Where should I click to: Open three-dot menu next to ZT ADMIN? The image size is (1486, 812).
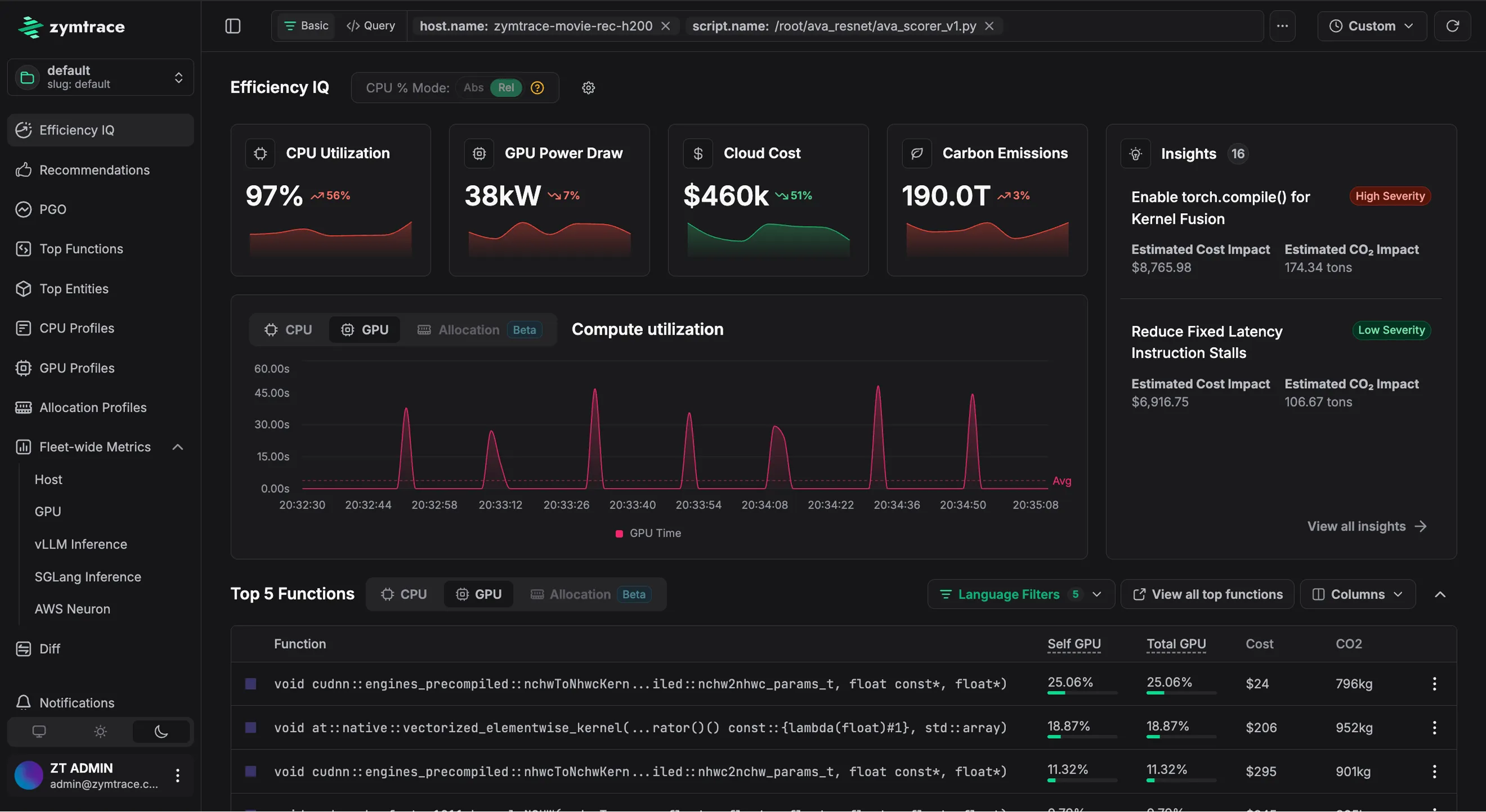tap(178, 775)
